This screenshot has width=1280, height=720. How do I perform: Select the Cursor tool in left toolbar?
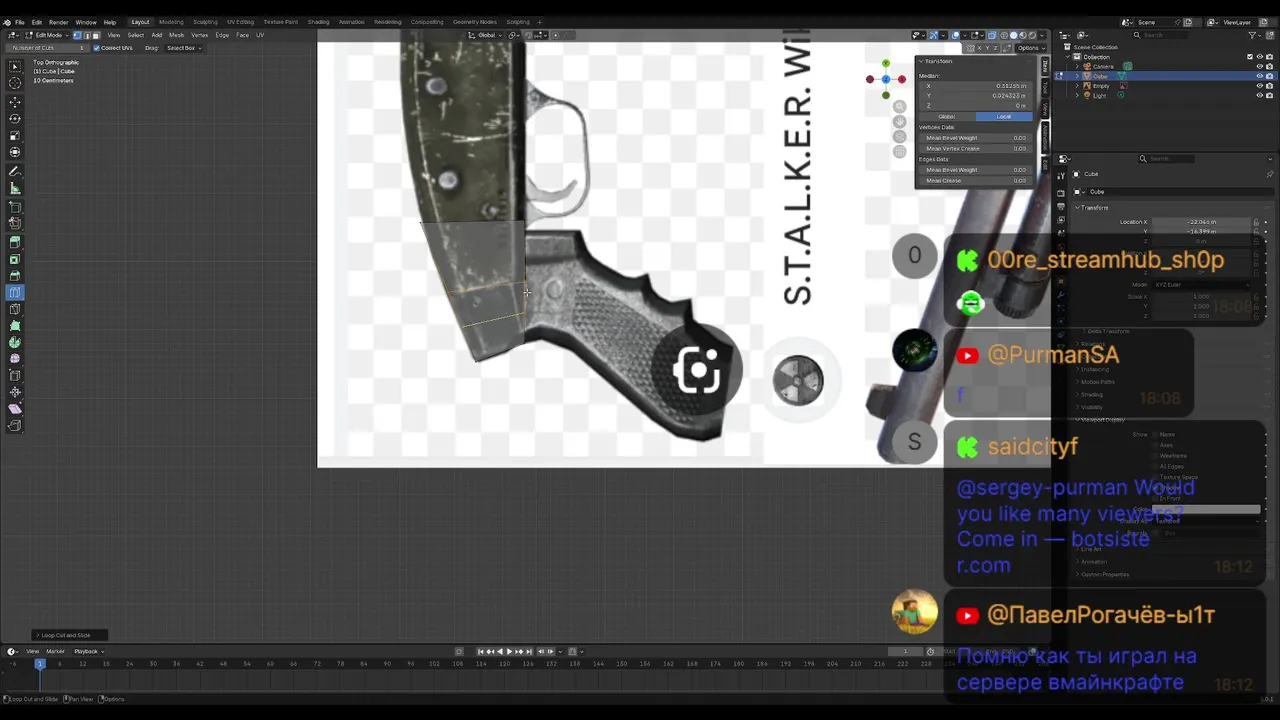[x=15, y=84]
